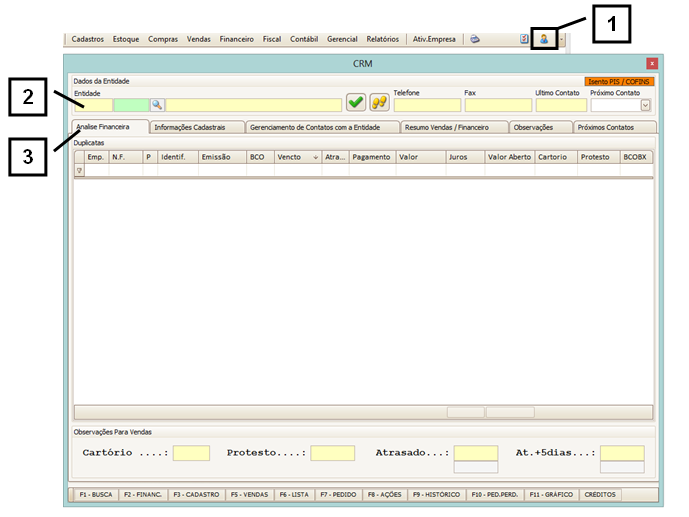Viewport: 689px width, 517px height.
Task: Click the CRÉDITOS button
Action: point(600,495)
